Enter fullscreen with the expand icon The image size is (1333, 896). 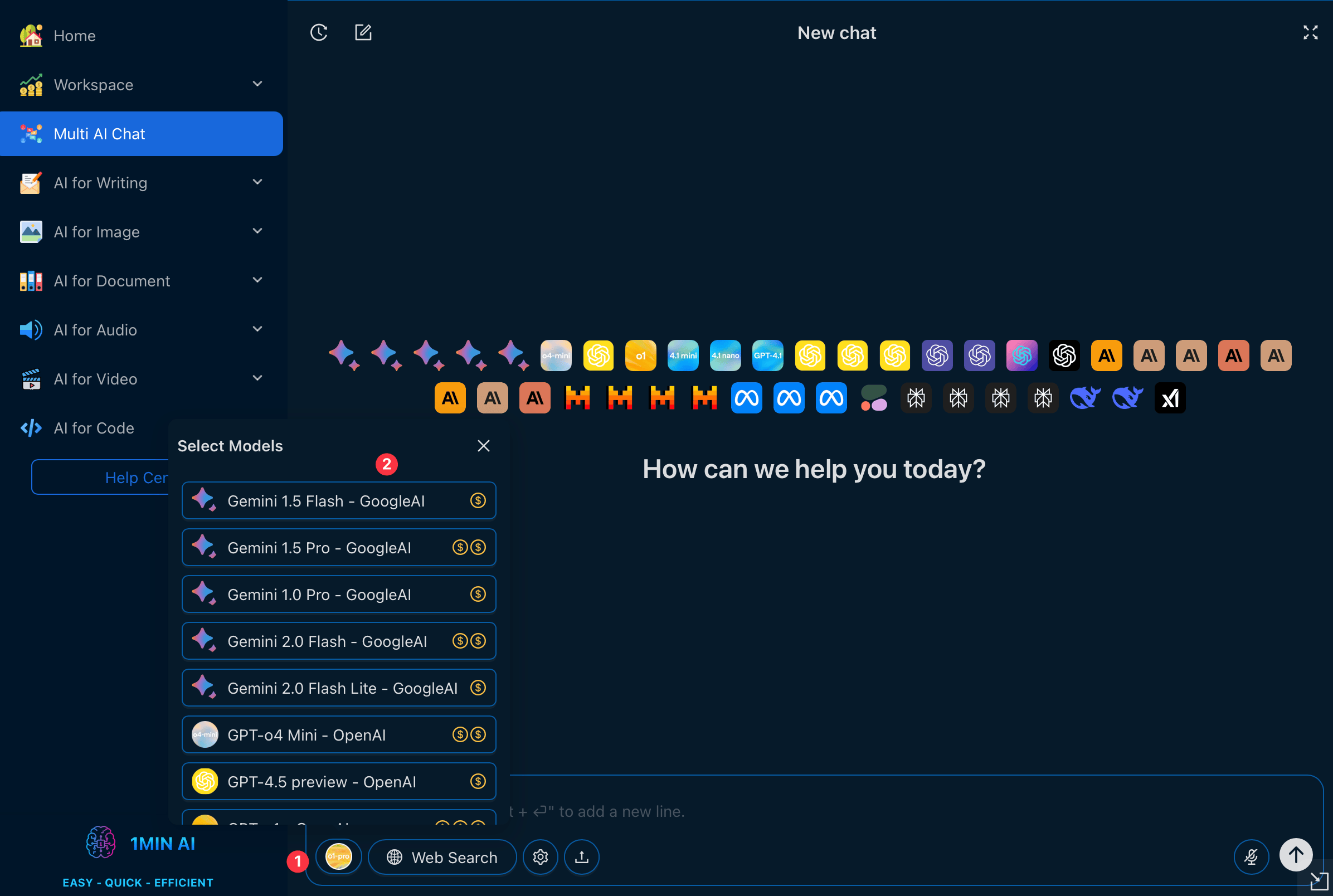pyautogui.click(x=1310, y=32)
